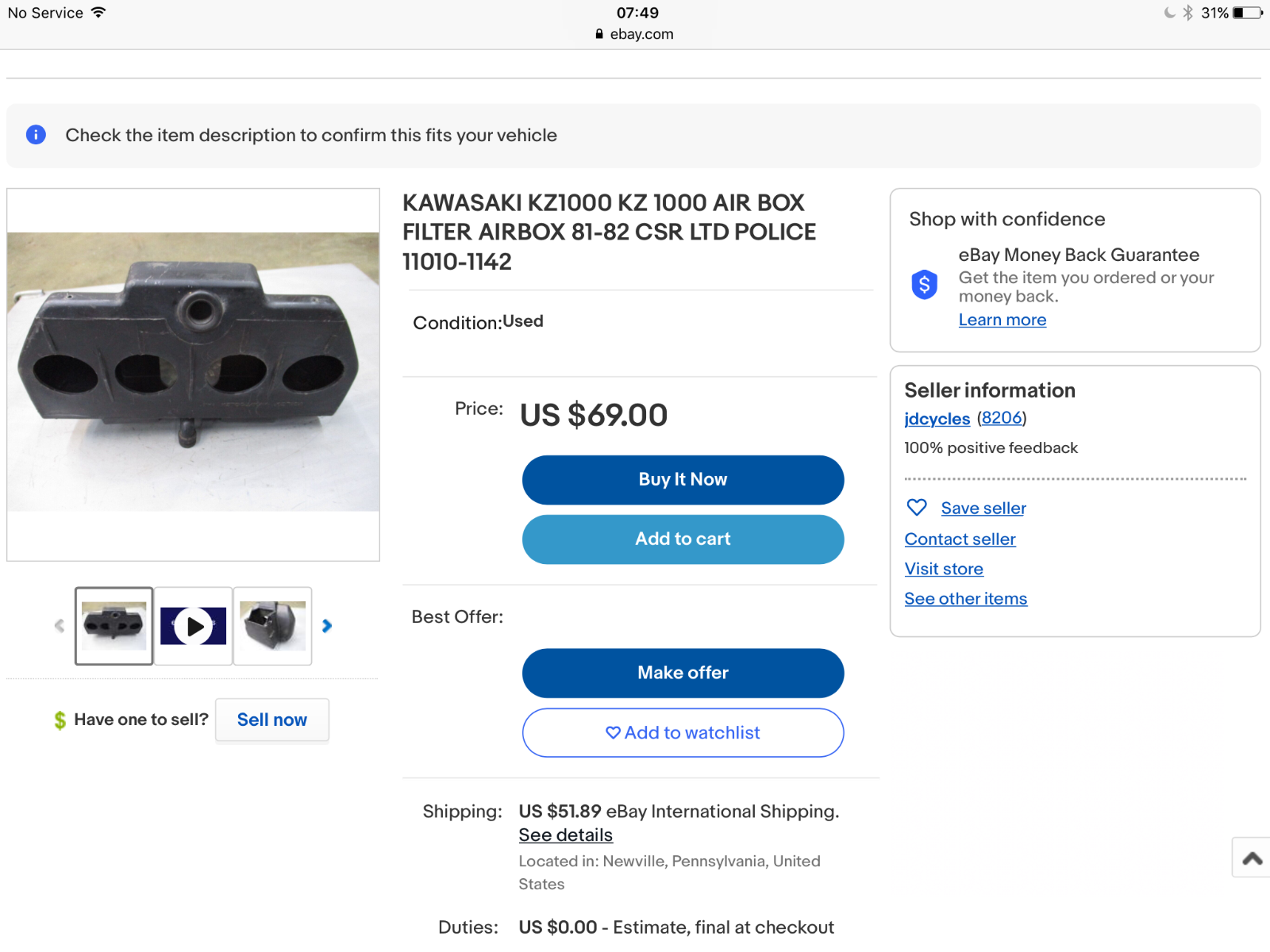Tap the scroll-to-top arrow icon
This screenshot has width=1270, height=952.
coord(1253,858)
